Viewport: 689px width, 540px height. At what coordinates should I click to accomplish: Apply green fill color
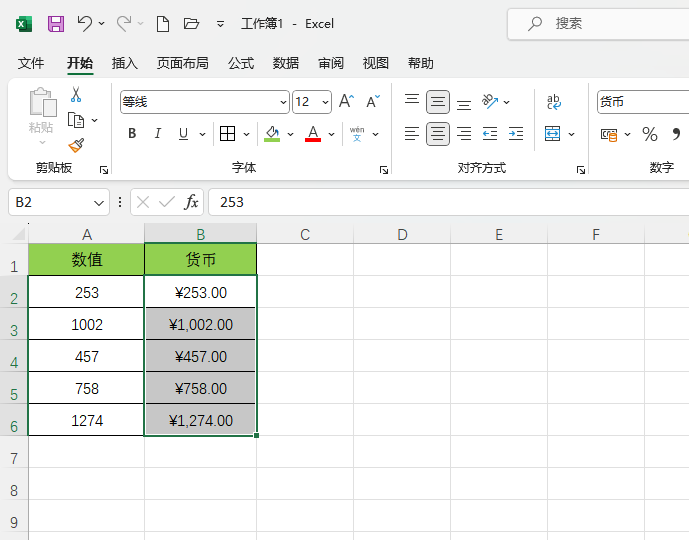(272, 134)
